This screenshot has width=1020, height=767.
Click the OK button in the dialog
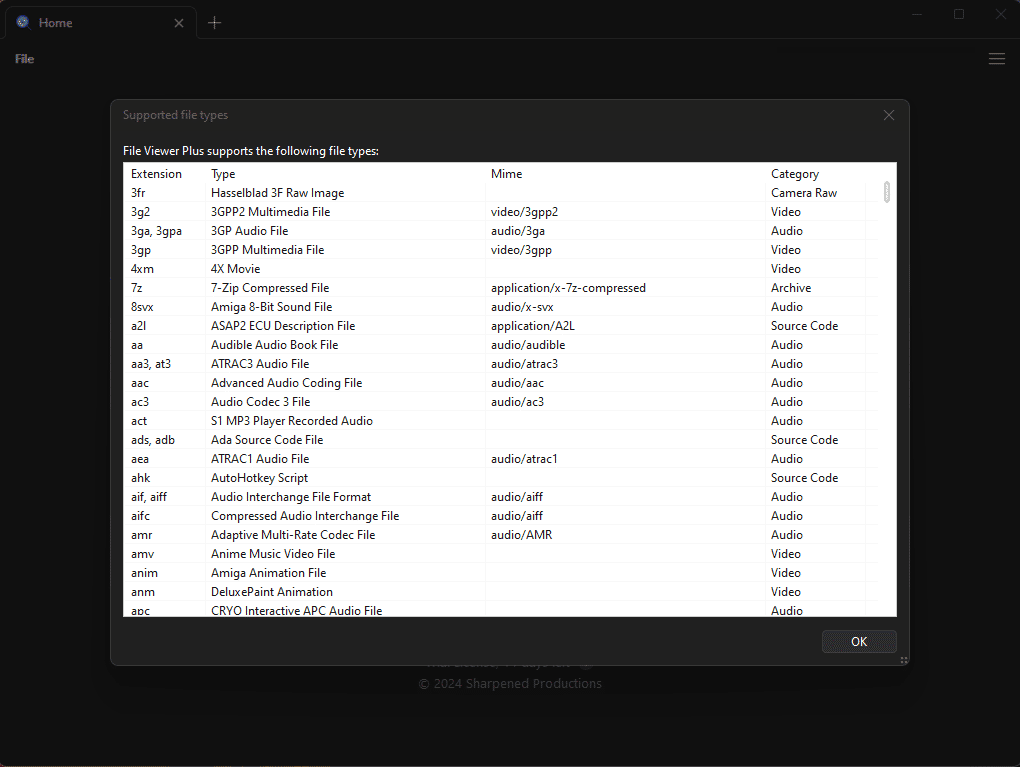859,641
